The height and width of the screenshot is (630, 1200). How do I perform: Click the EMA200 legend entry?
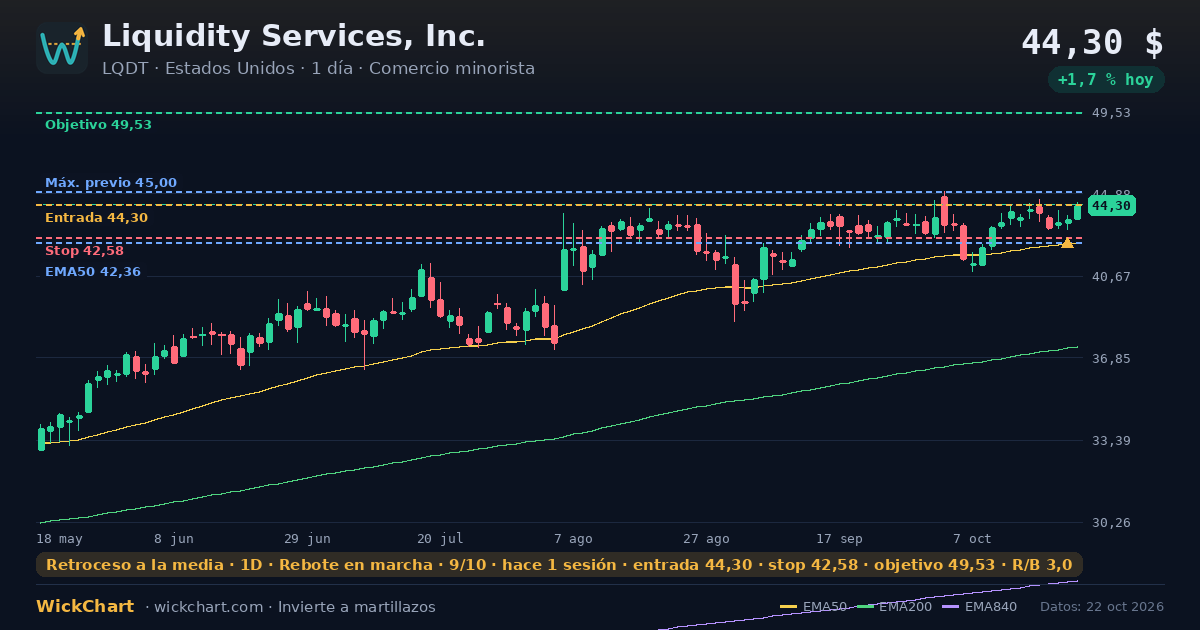pos(896,607)
